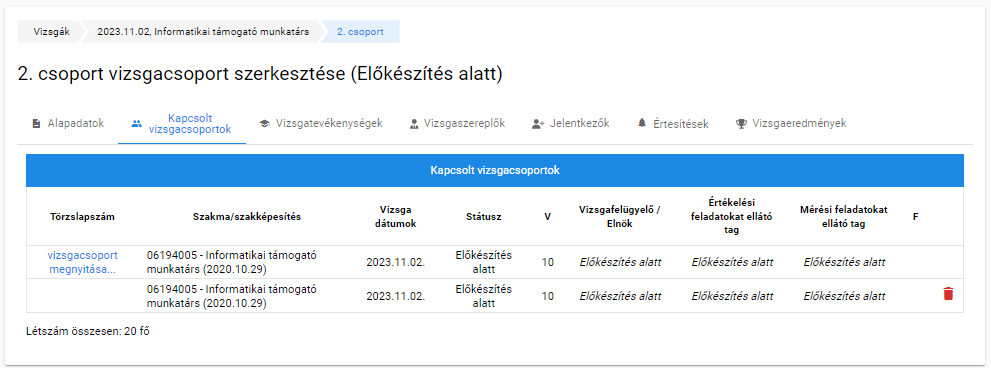Click the Vizsgafelügyelő / Elnök column header
The image size is (991, 368).
click(619, 216)
